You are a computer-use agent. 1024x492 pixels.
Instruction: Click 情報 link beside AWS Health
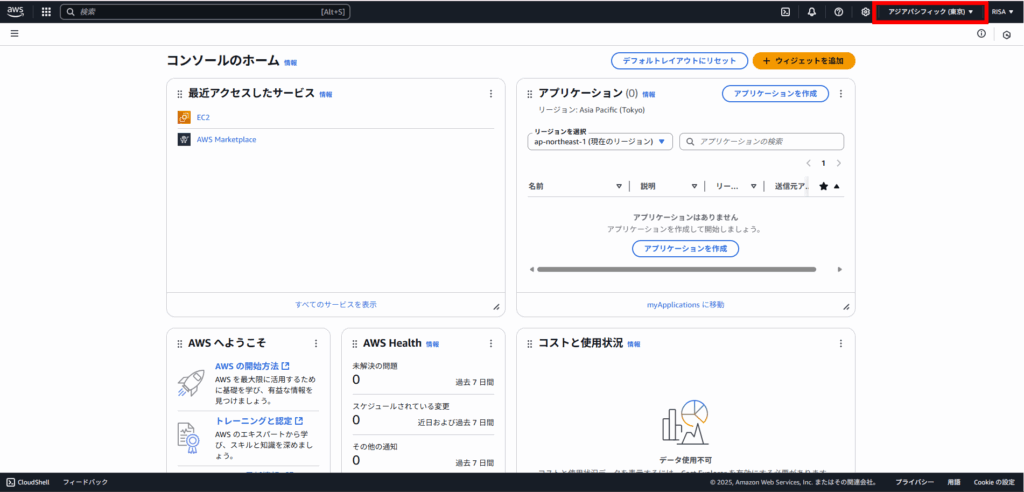(432, 344)
